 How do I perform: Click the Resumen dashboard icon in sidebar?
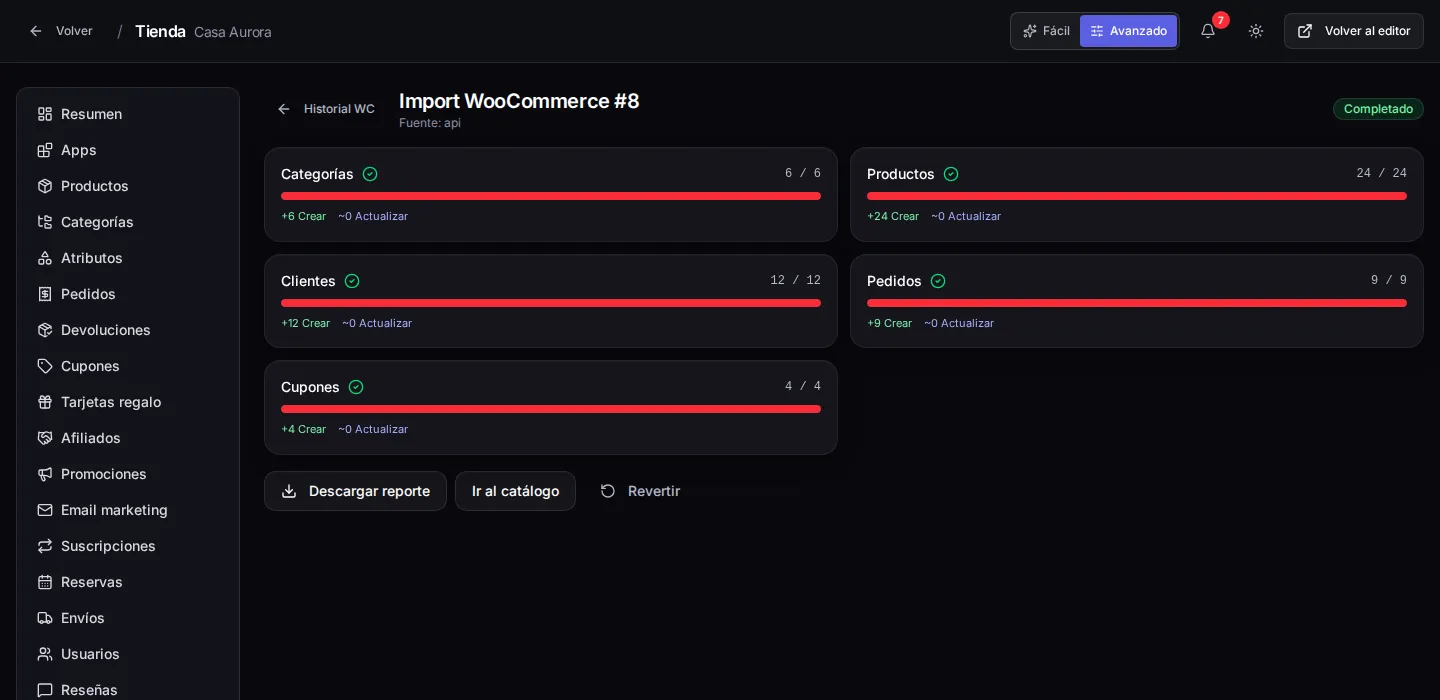click(45, 114)
